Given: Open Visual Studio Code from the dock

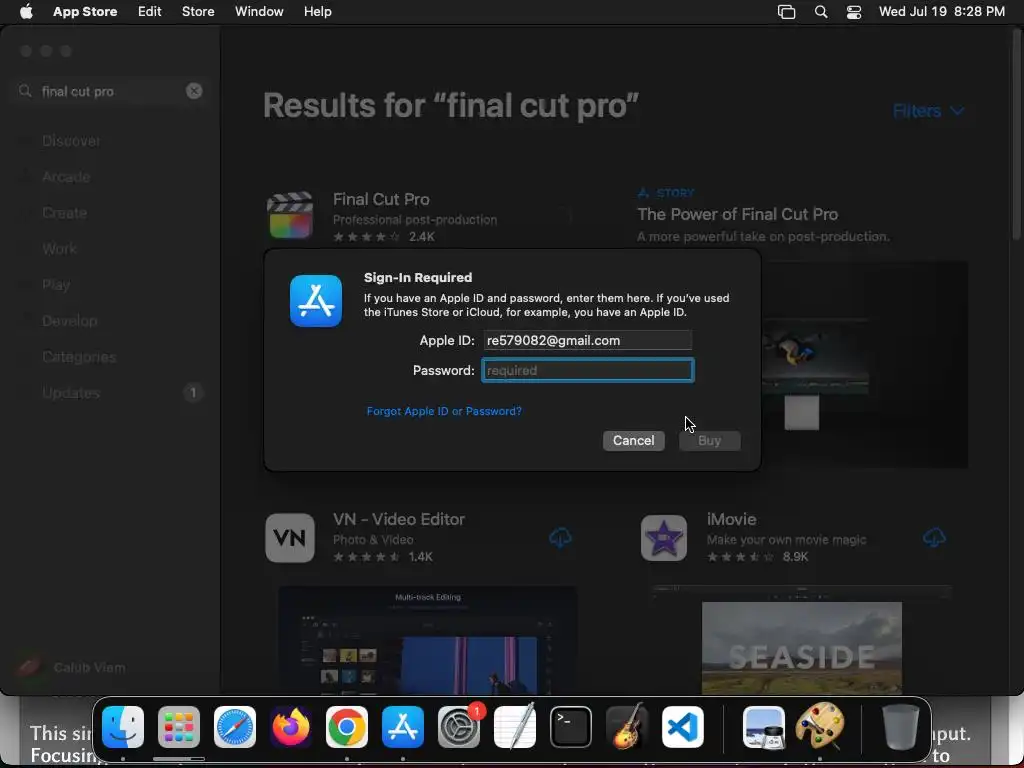Looking at the screenshot, I should click(683, 727).
